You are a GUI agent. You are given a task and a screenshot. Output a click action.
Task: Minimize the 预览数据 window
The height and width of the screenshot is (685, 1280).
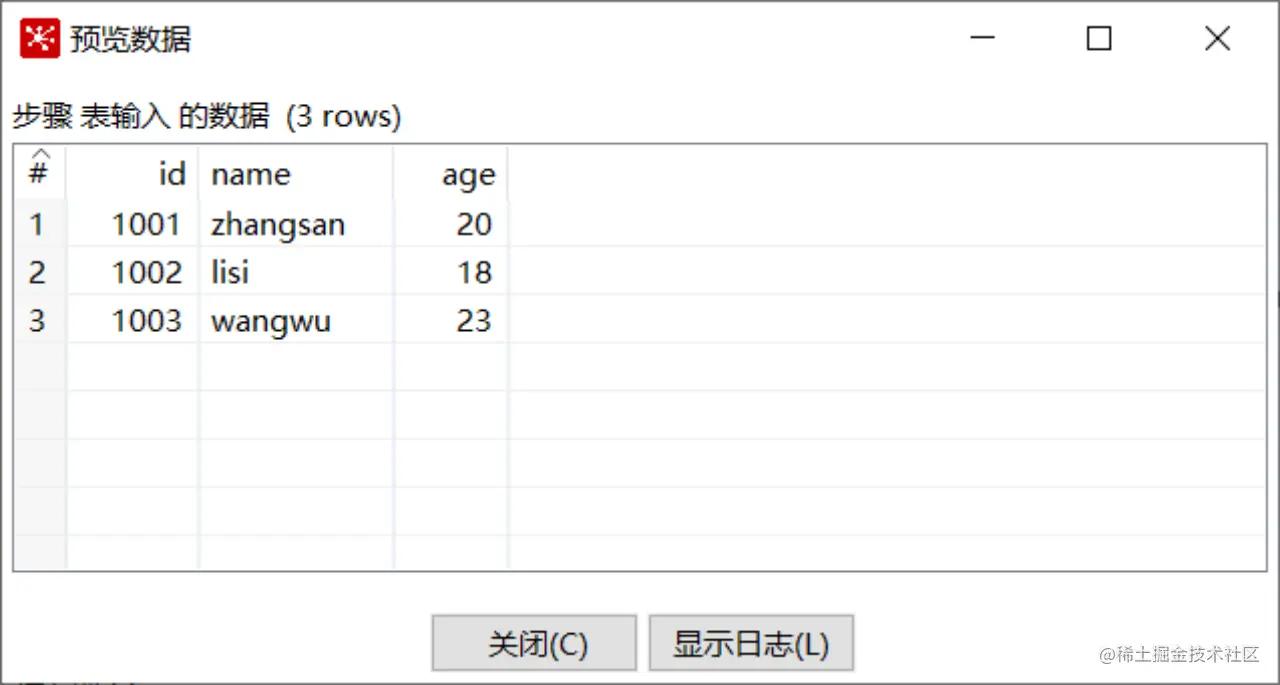coord(982,39)
